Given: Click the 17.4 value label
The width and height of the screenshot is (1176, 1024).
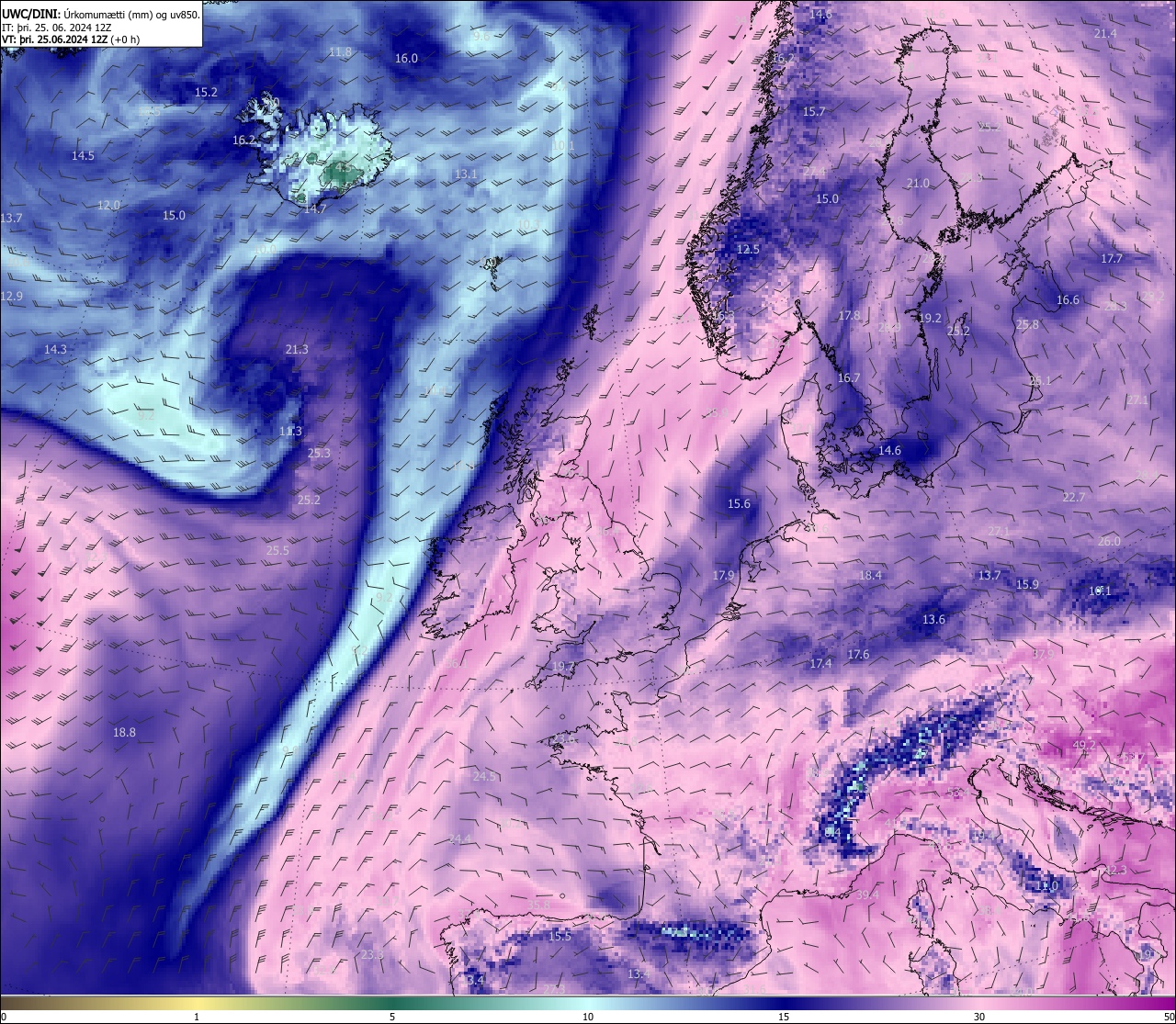Looking at the screenshot, I should point(820,663).
